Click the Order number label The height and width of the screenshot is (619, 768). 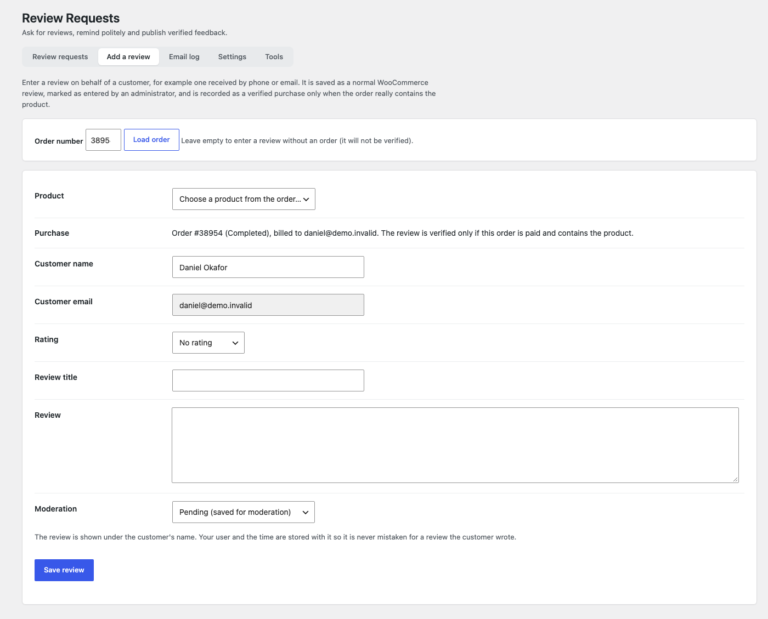tap(58, 141)
